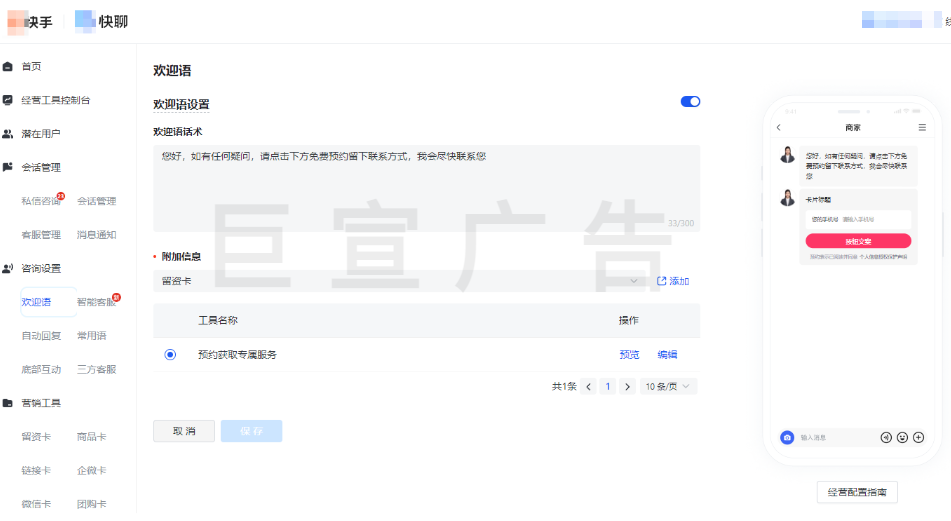Open 微信卡 marketing tool item

(36, 504)
